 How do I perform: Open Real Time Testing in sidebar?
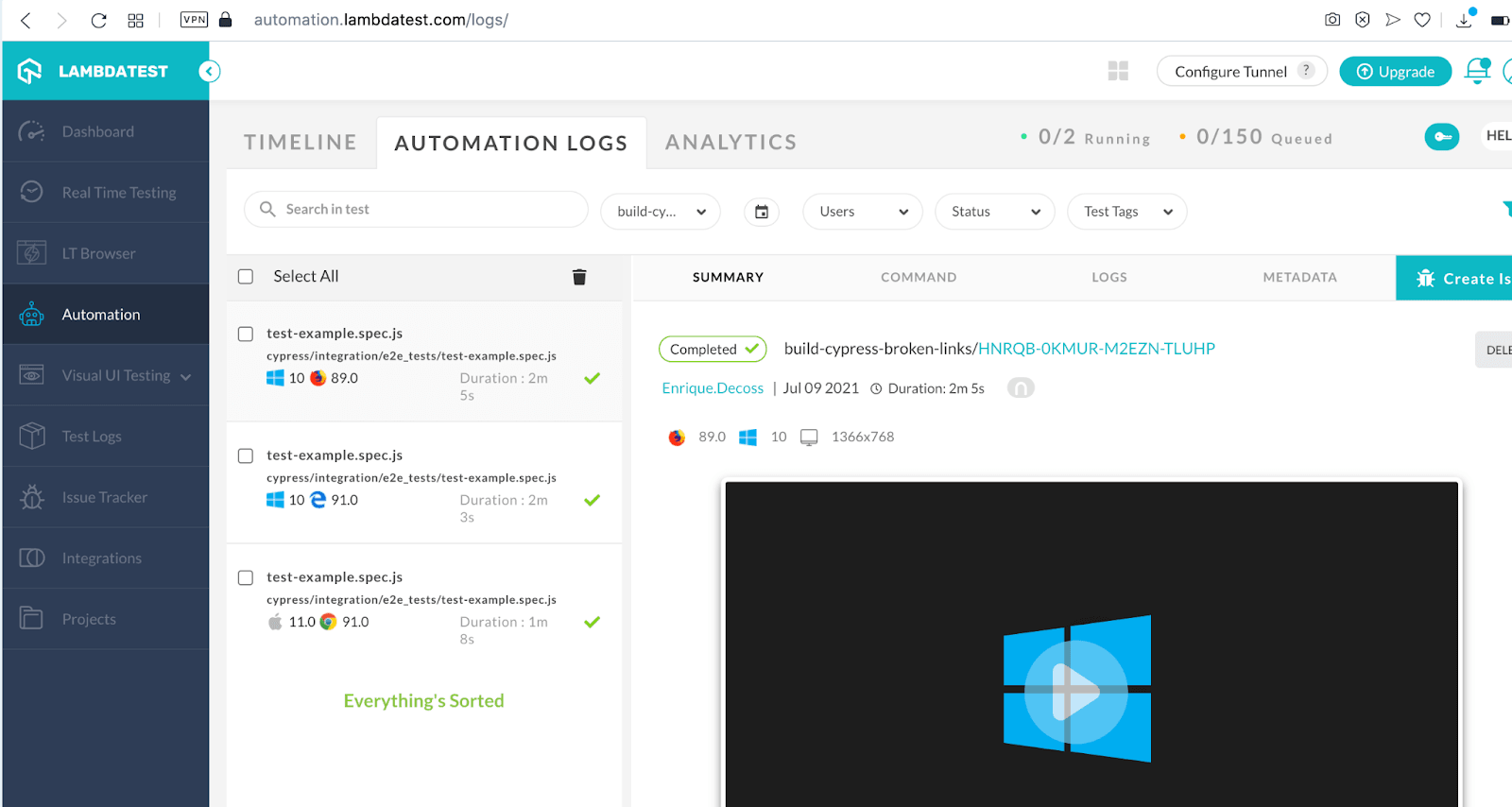[x=119, y=192]
